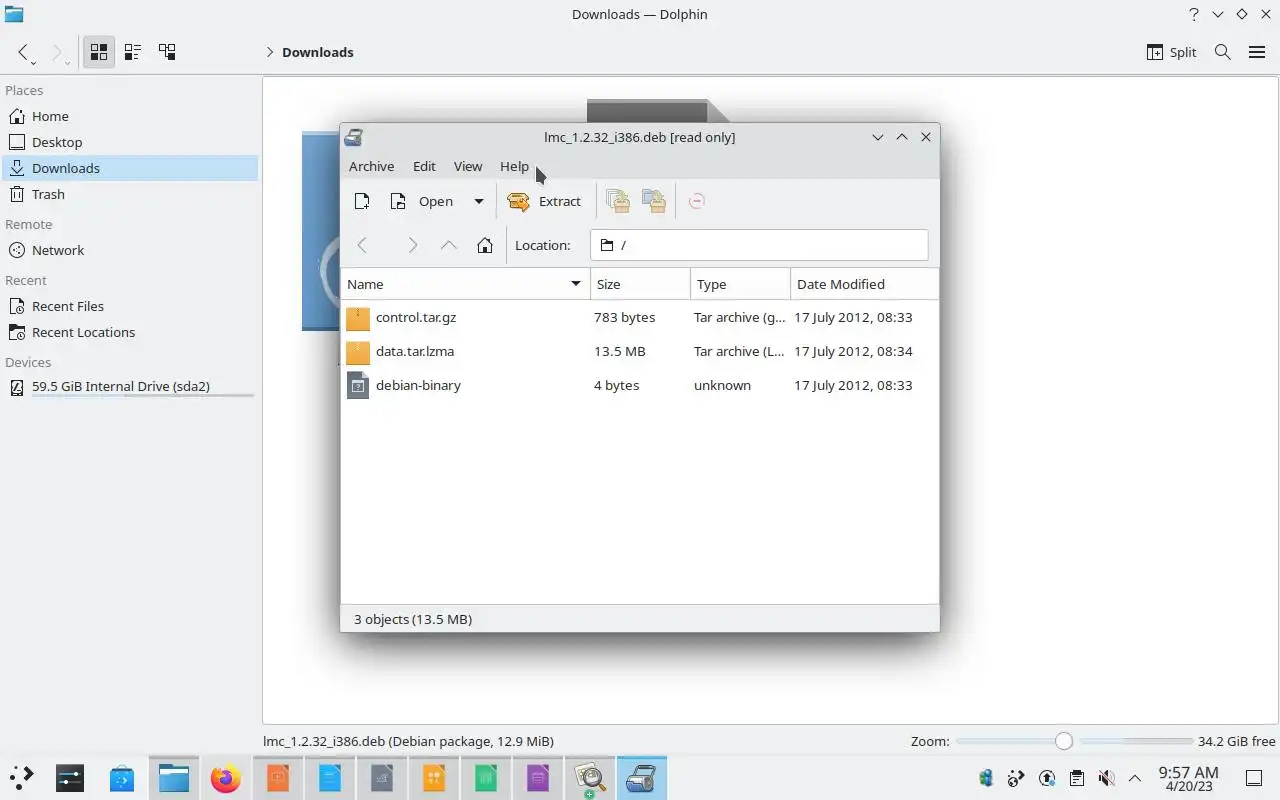Switch Dolphin to Compact view mode
Viewport: 1280px width, 800px height.
(133, 52)
